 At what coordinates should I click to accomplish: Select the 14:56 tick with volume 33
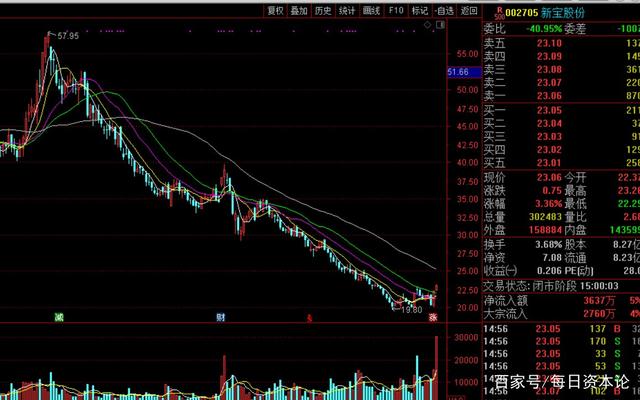tap(562, 354)
